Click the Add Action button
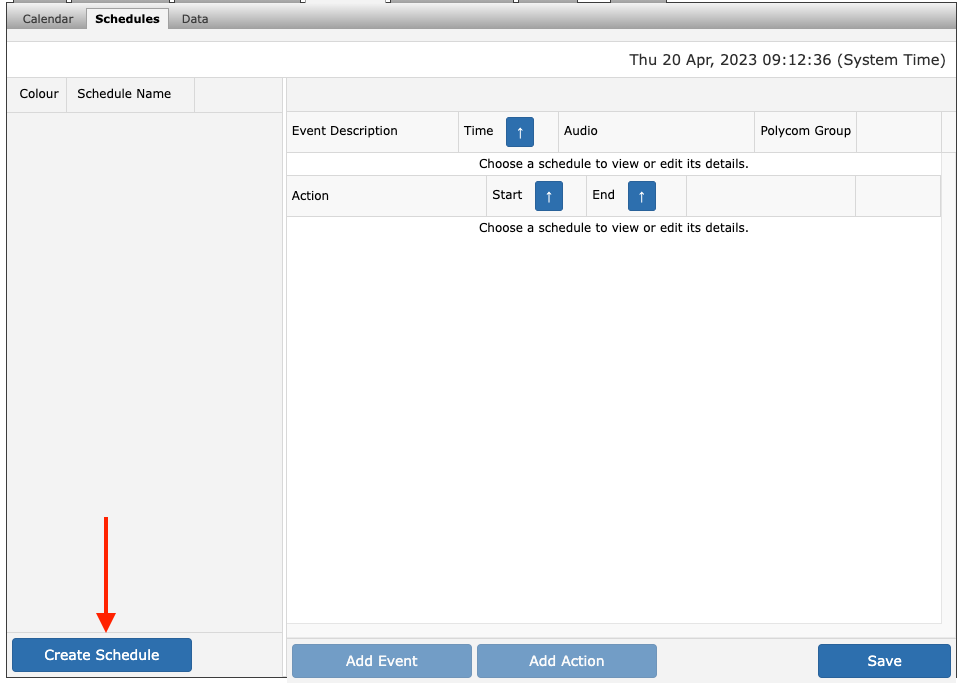The height and width of the screenshot is (687, 970). [566, 661]
